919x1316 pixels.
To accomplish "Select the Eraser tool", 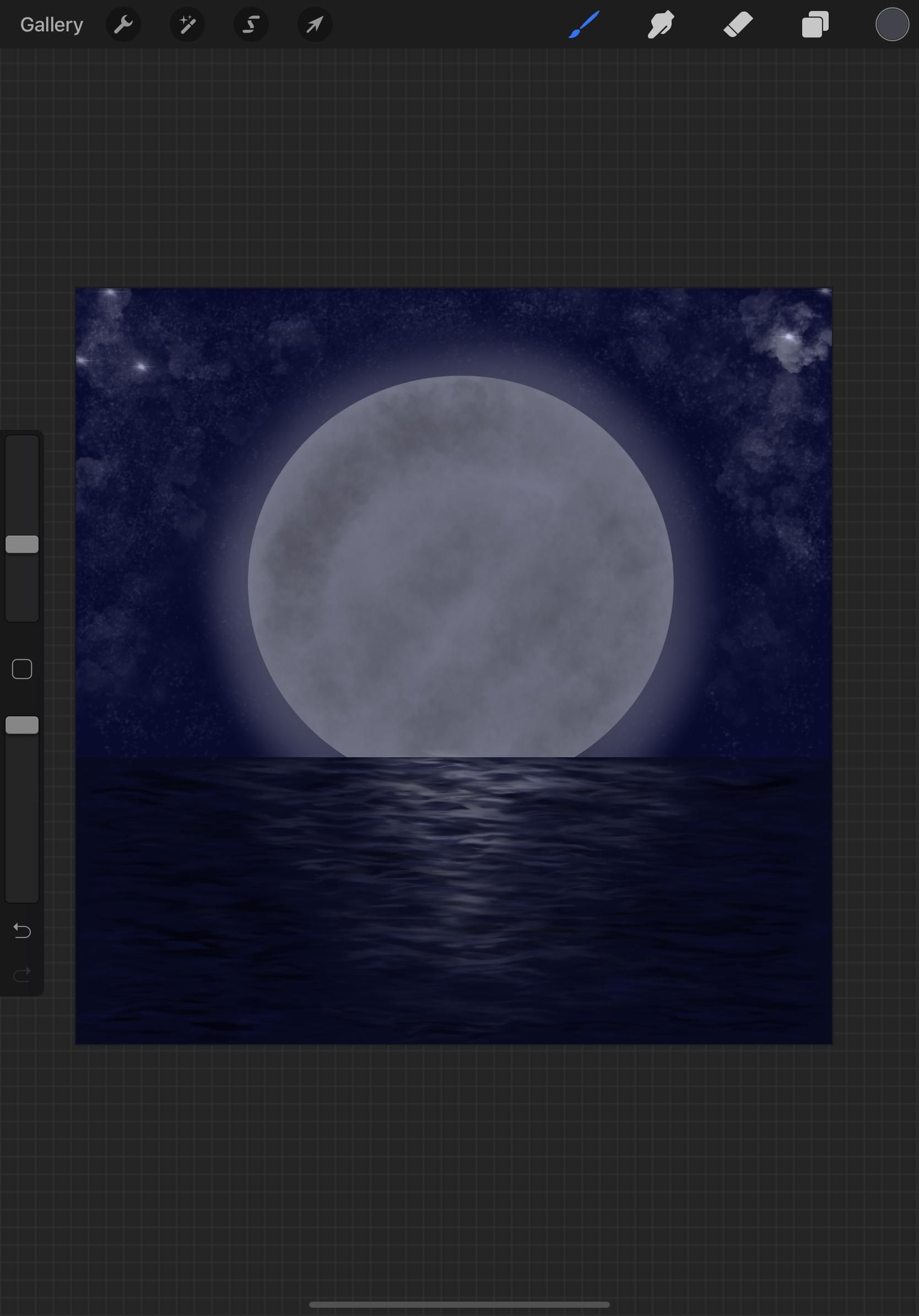I will (x=737, y=24).
